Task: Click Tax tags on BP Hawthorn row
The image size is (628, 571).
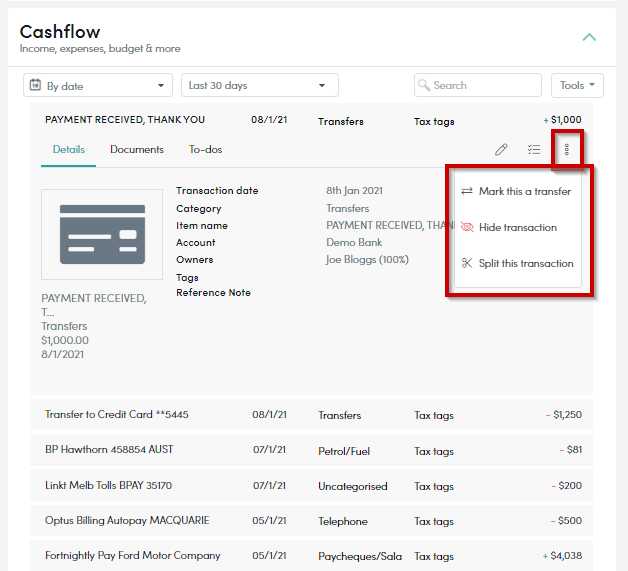Action: click(x=434, y=452)
